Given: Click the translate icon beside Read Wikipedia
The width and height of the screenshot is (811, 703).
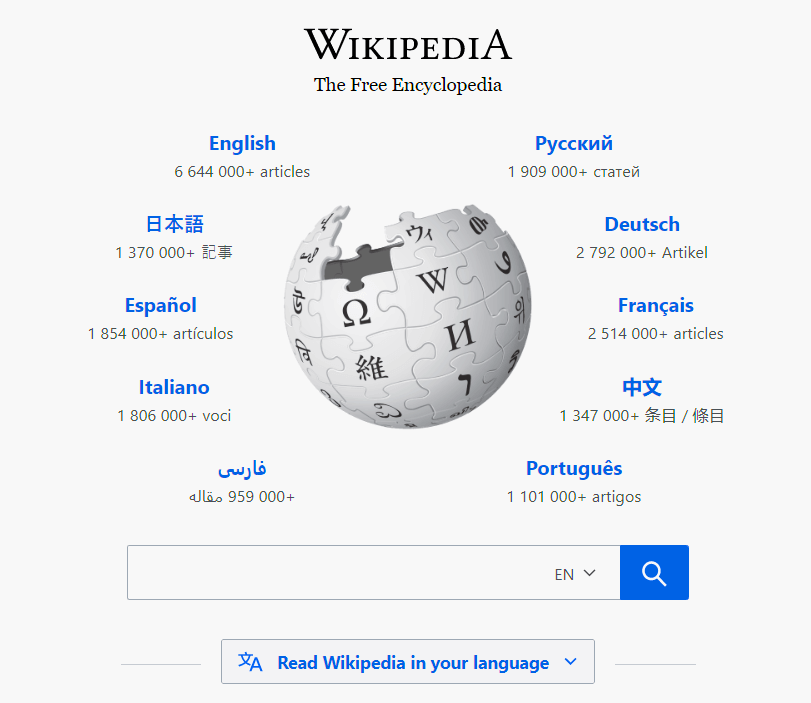Looking at the screenshot, I should [250, 662].
